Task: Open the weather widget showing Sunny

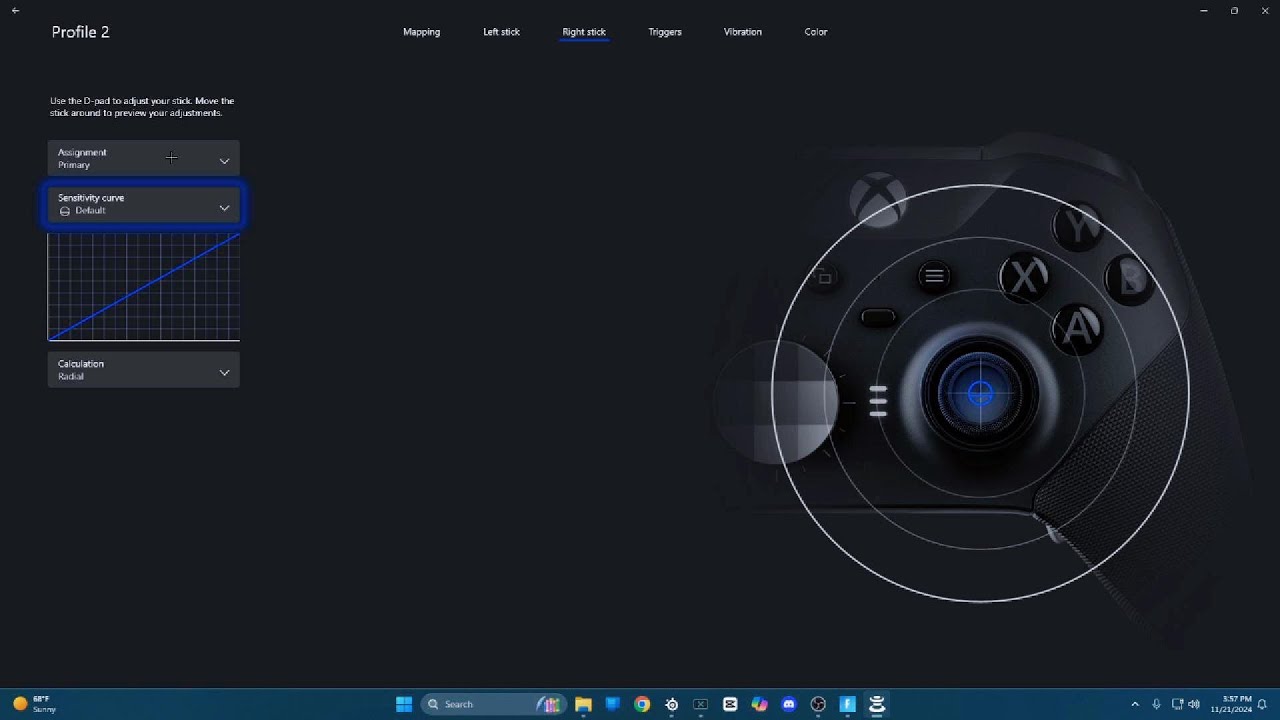Action: click(x=35, y=704)
